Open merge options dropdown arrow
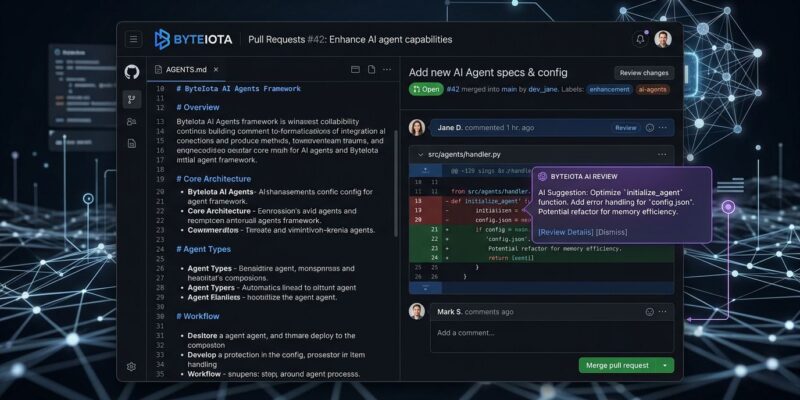 [x=665, y=365]
